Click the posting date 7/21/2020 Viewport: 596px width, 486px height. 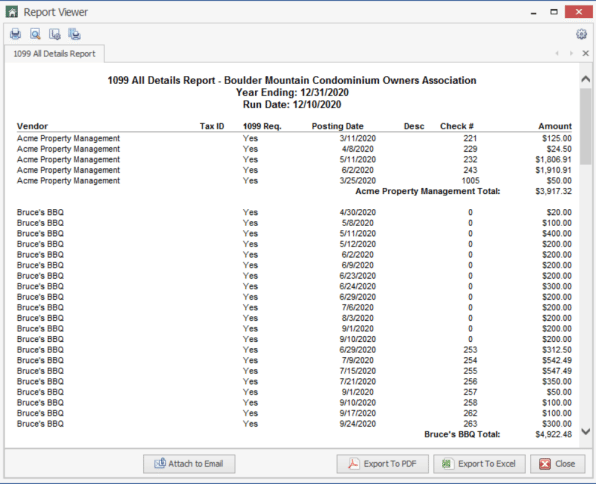point(357,382)
